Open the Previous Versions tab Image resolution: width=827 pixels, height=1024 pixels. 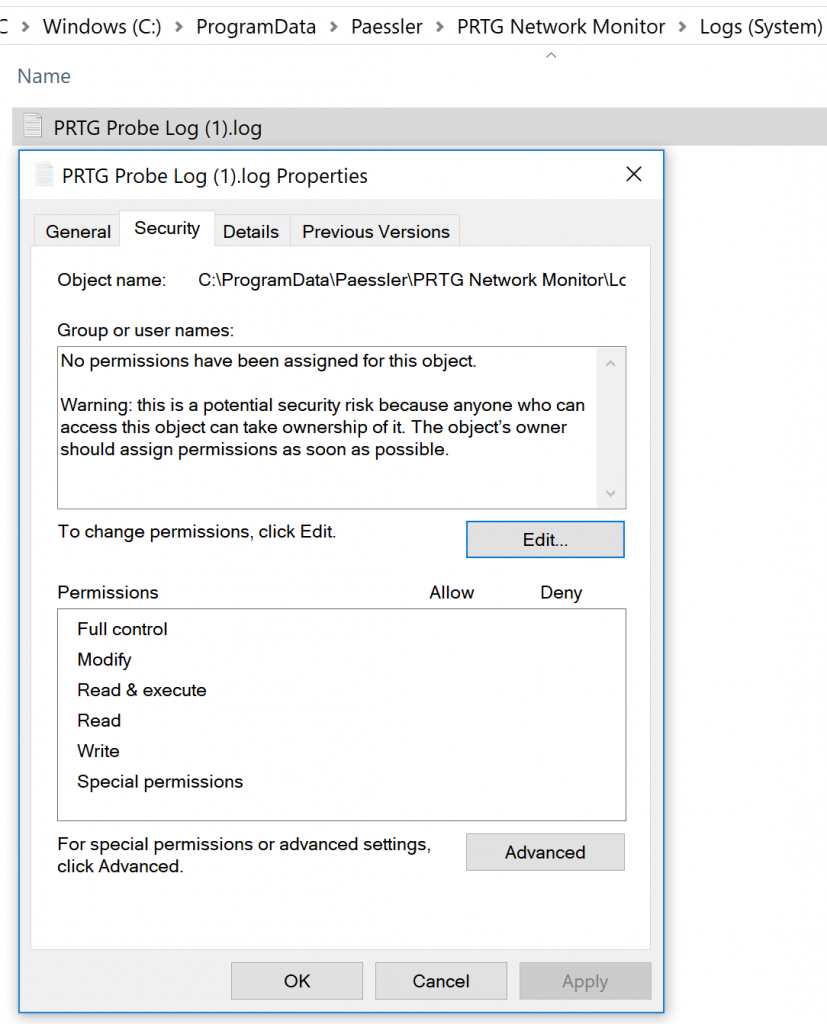click(x=376, y=231)
